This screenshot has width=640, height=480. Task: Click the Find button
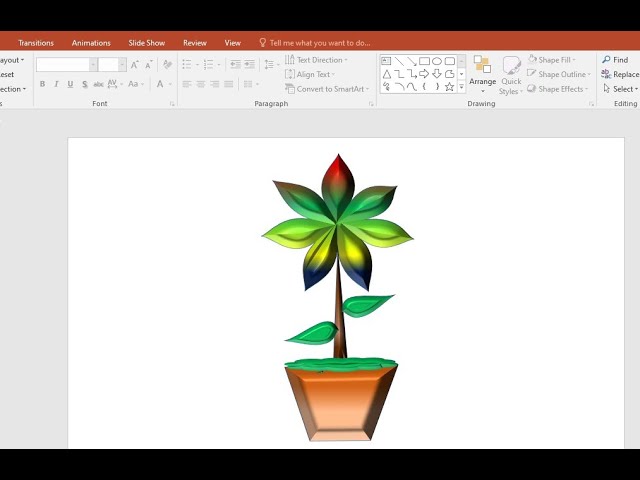tap(615, 60)
